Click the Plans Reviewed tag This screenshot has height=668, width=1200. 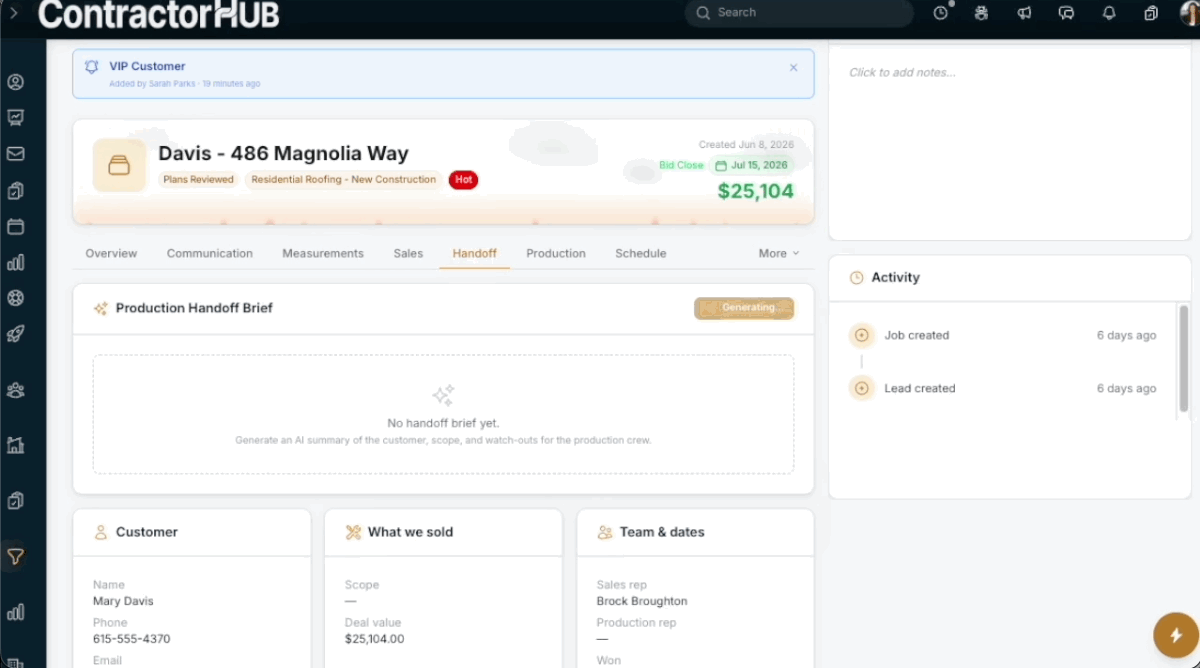point(198,180)
